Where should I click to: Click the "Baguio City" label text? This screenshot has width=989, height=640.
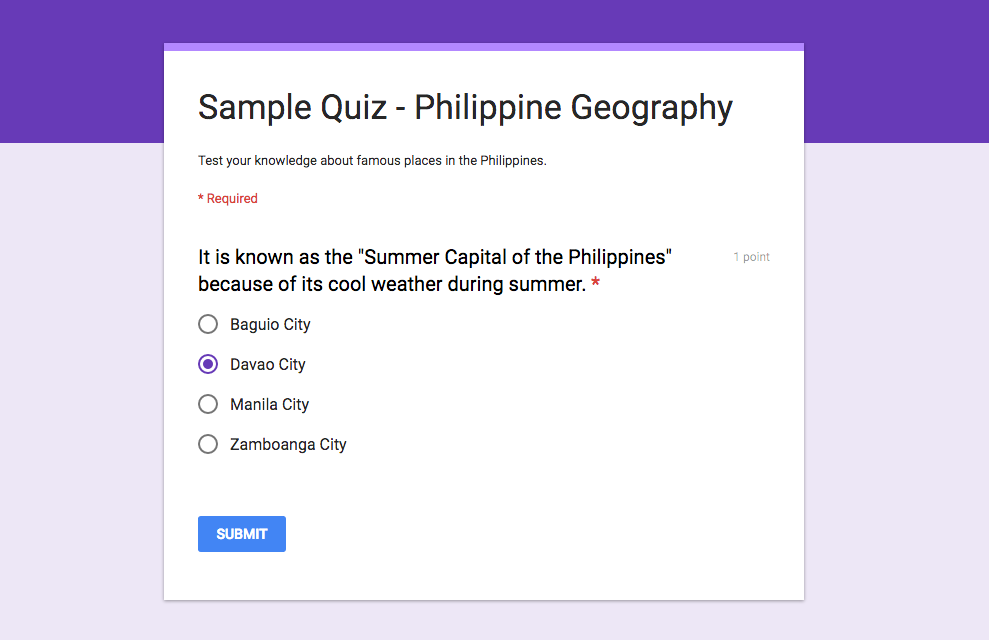[270, 324]
